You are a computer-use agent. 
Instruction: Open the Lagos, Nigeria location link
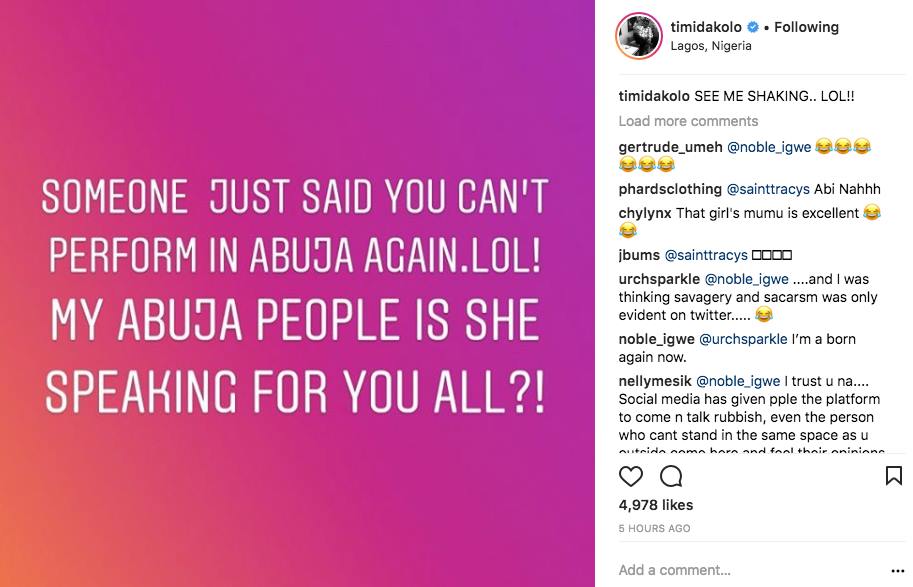[711, 46]
